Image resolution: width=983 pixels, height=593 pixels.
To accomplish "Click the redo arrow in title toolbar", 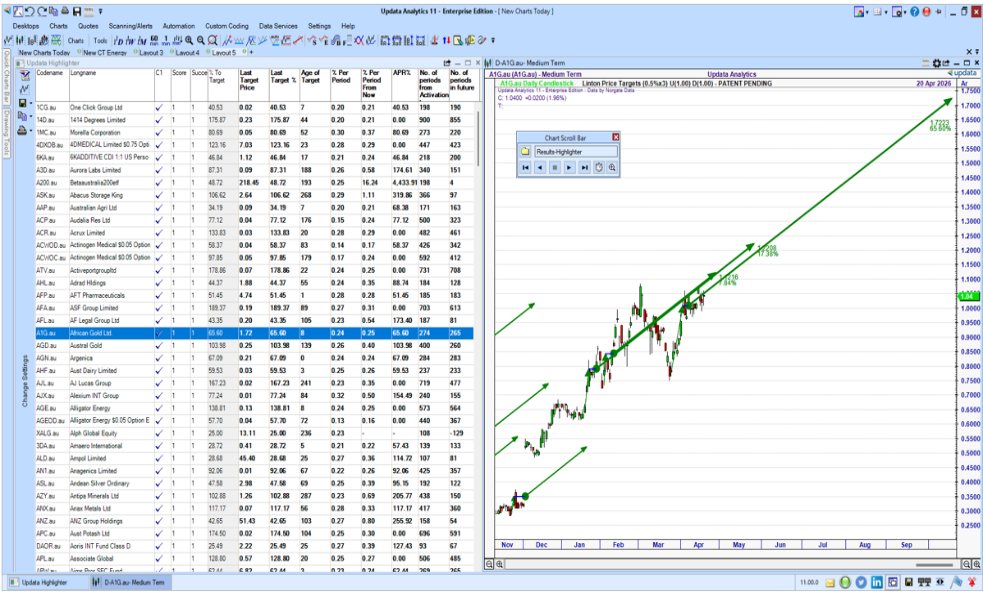I will 42,11.
